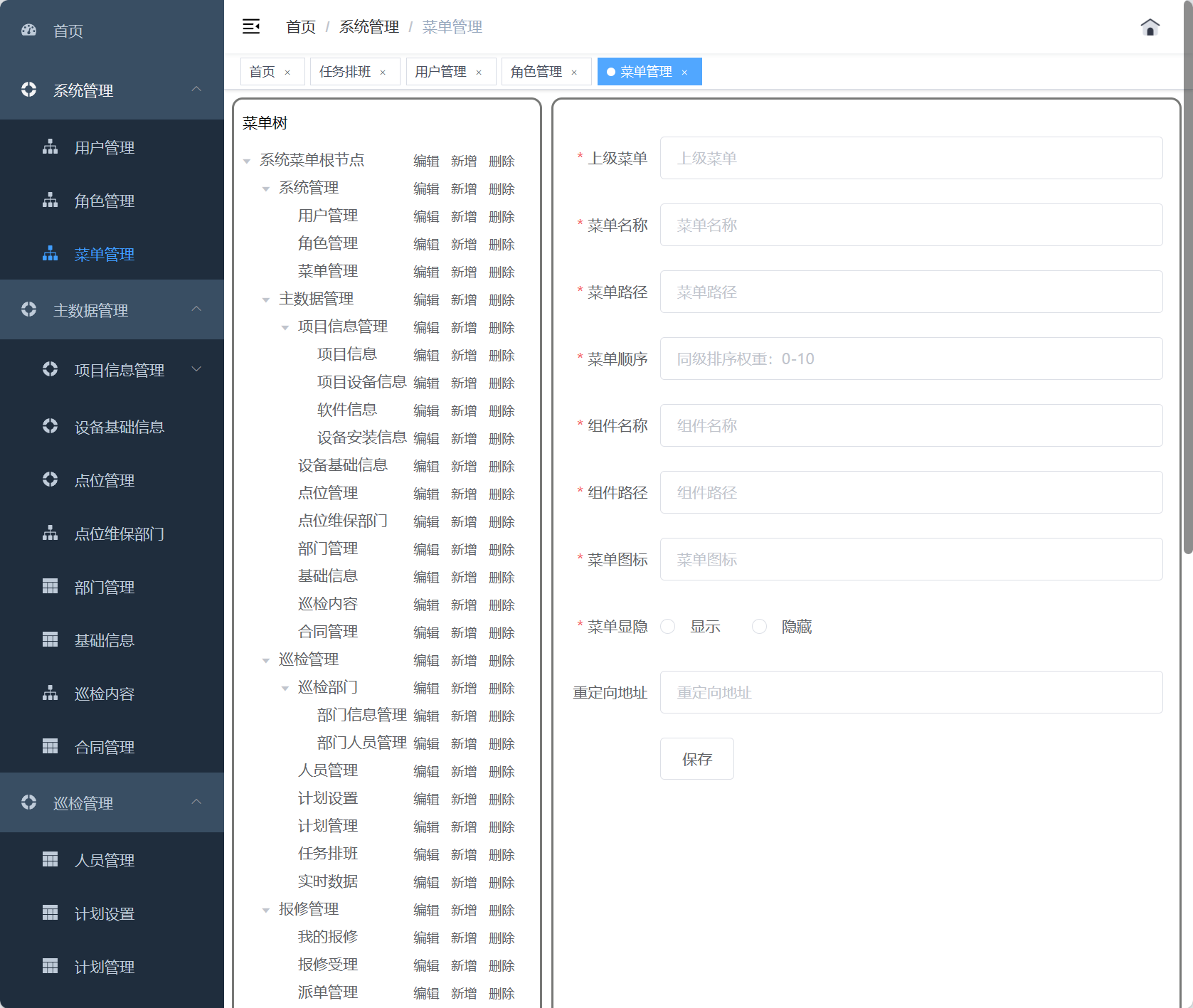Viewport: 1193px width, 1008px height.
Task: Click the 部门管理 sidebar grid icon
Action: pos(50,586)
